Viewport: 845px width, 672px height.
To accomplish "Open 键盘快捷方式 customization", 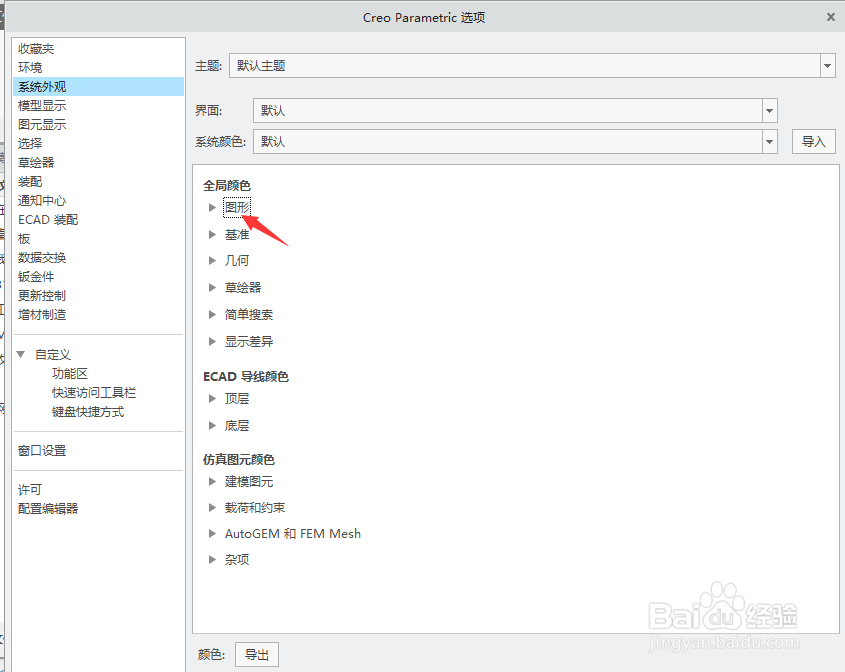I will [x=88, y=412].
